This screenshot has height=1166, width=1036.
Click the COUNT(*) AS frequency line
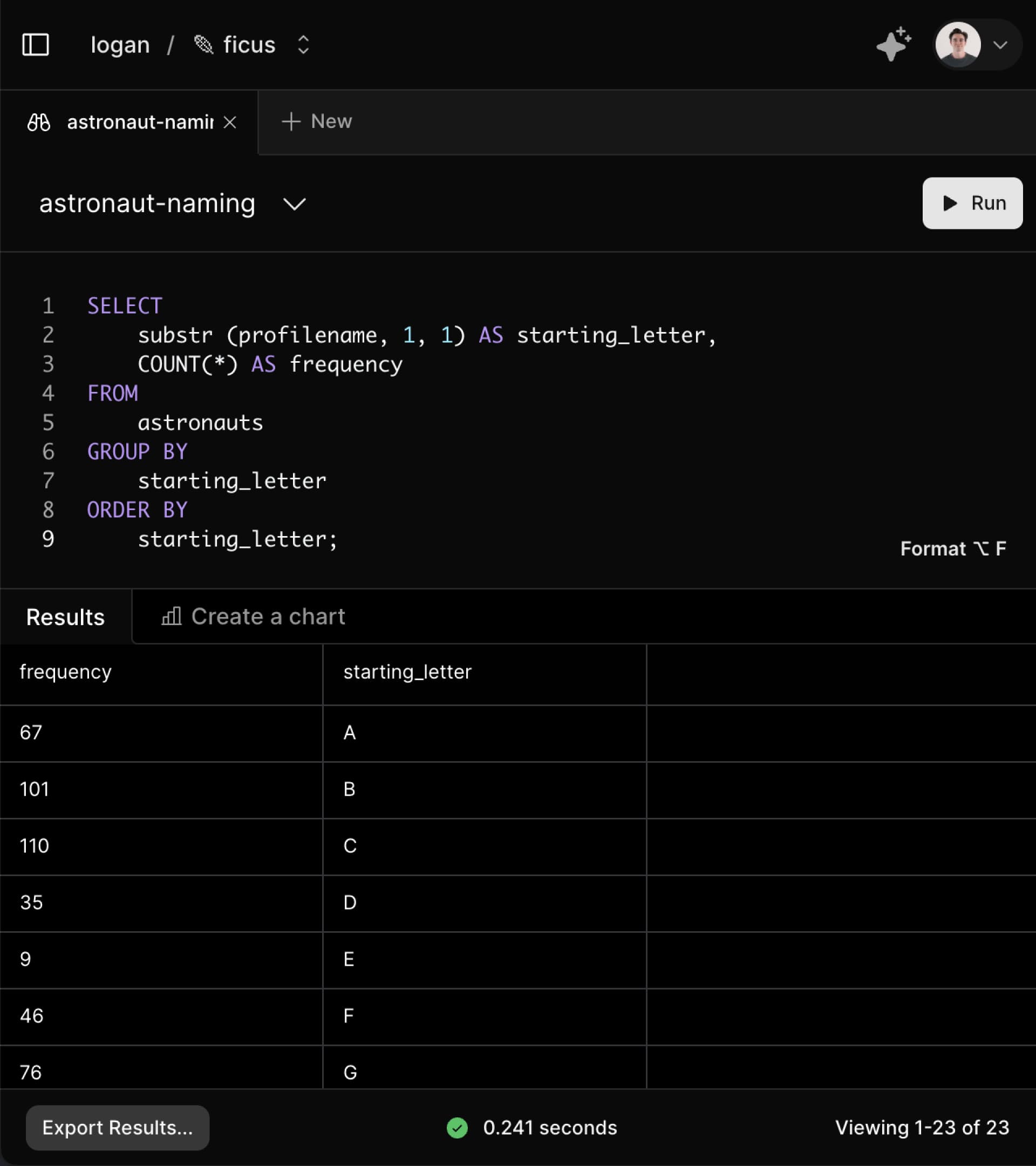[270, 364]
